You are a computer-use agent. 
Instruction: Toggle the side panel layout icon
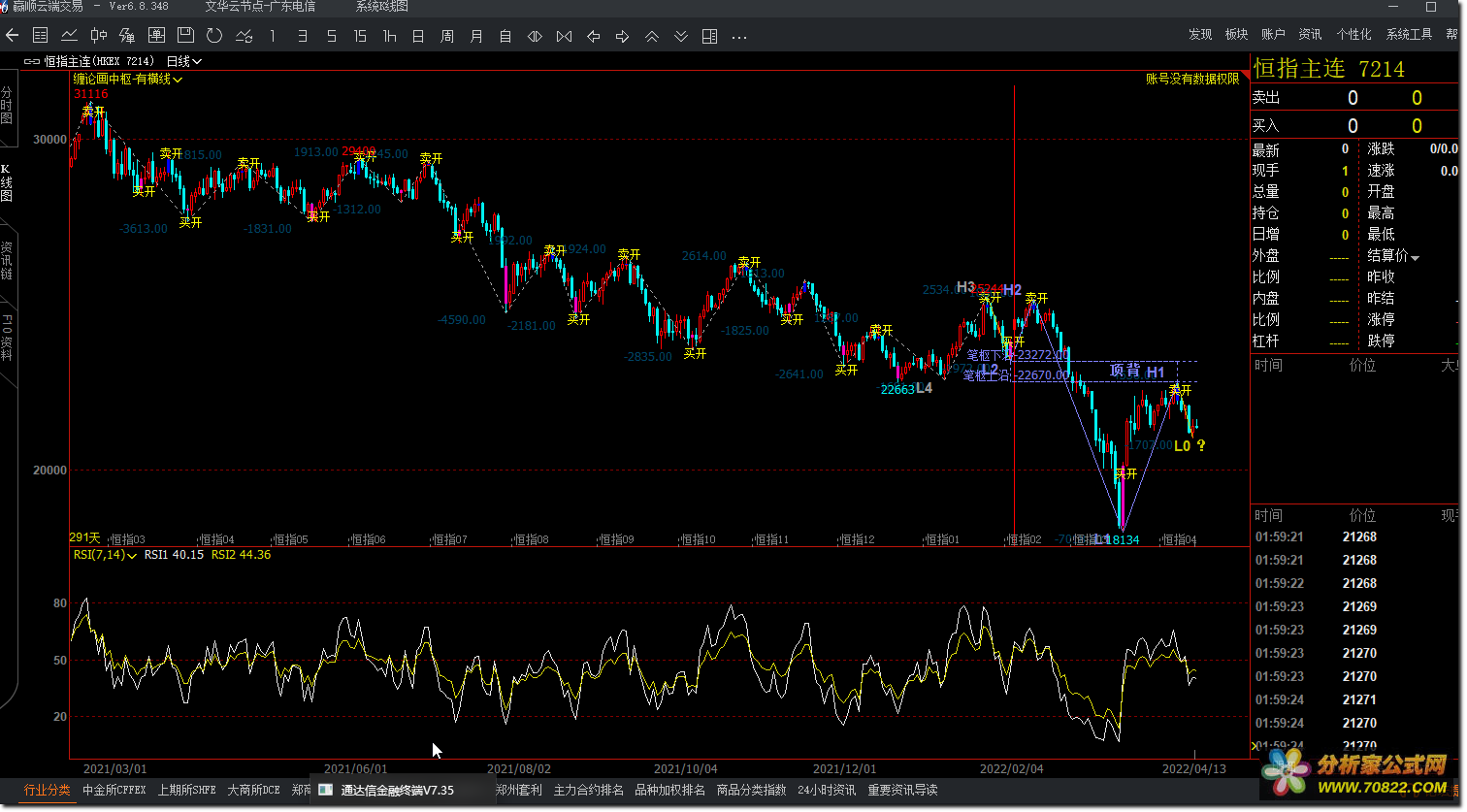click(x=709, y=36)
